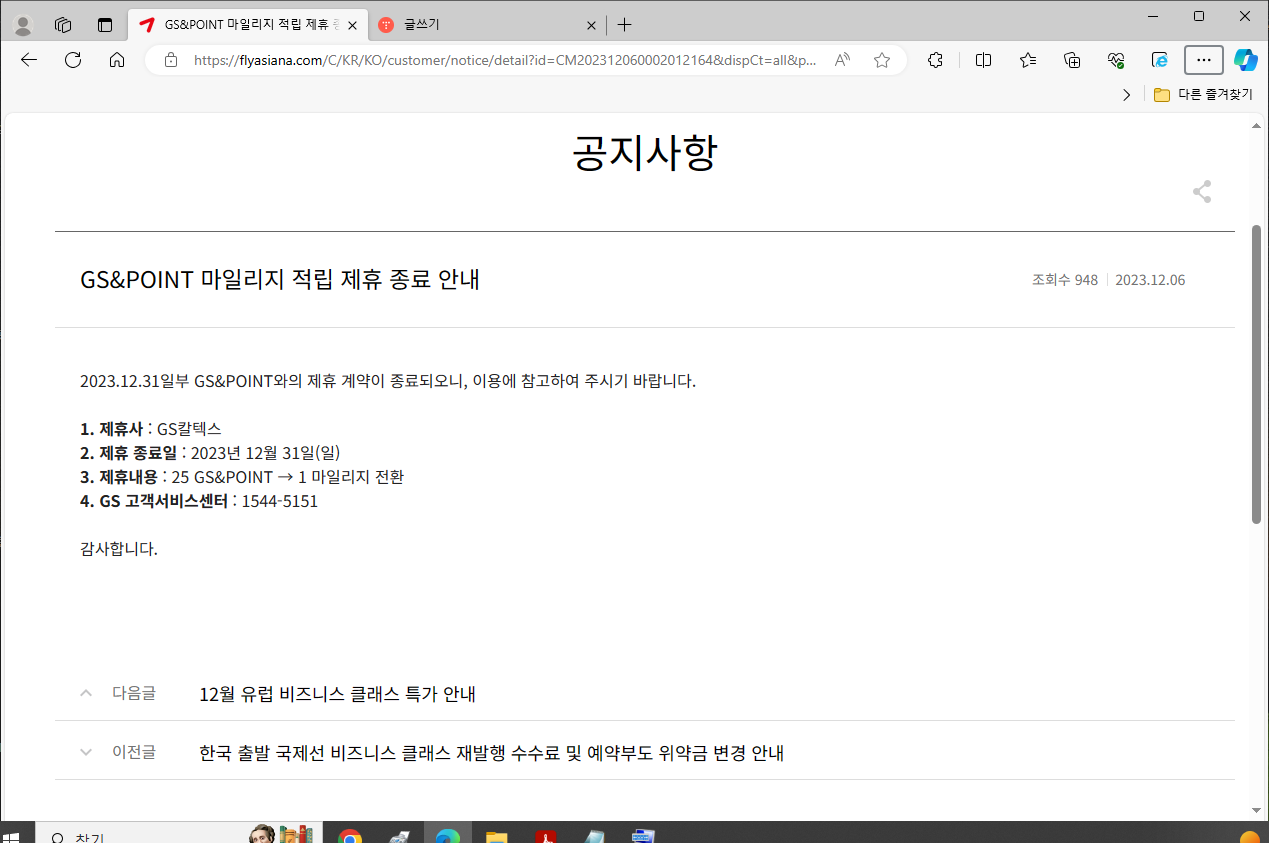The image size is (1269, 843).
Task: Open Copilot sidebar icon
Action: (x=1246, y=60)
